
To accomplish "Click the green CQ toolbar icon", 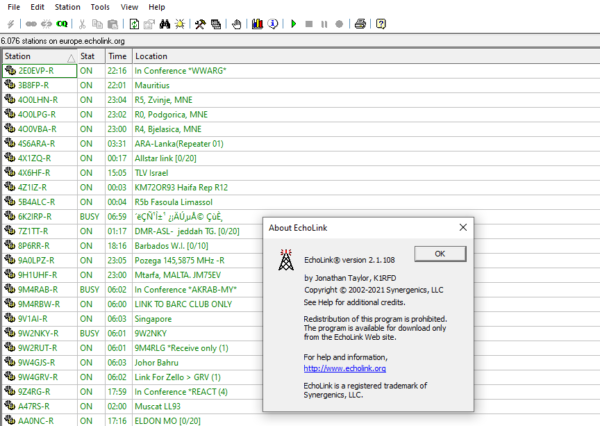I will [x=62, y=24].
